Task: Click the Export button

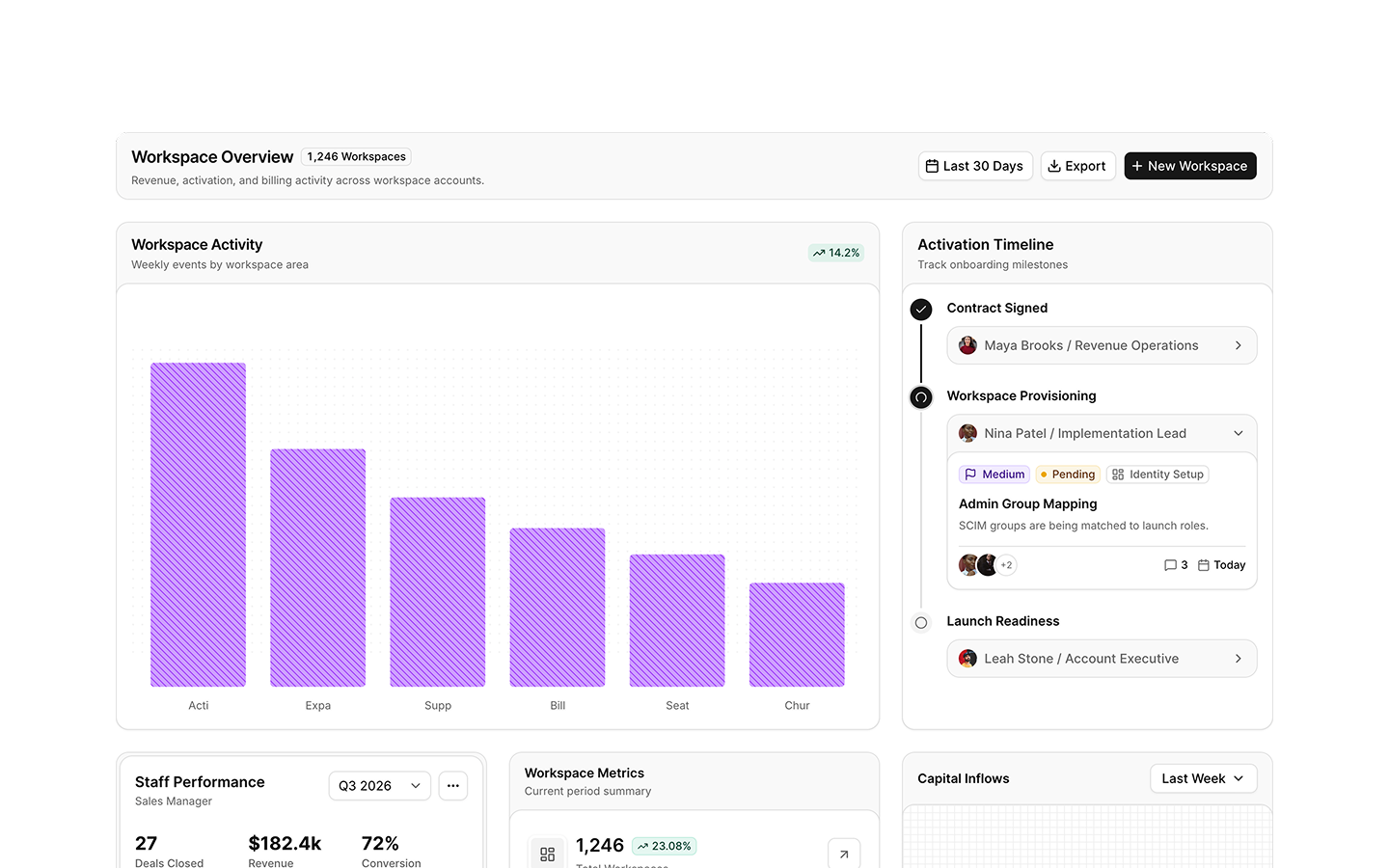Action: click(x=1077, y=166)
